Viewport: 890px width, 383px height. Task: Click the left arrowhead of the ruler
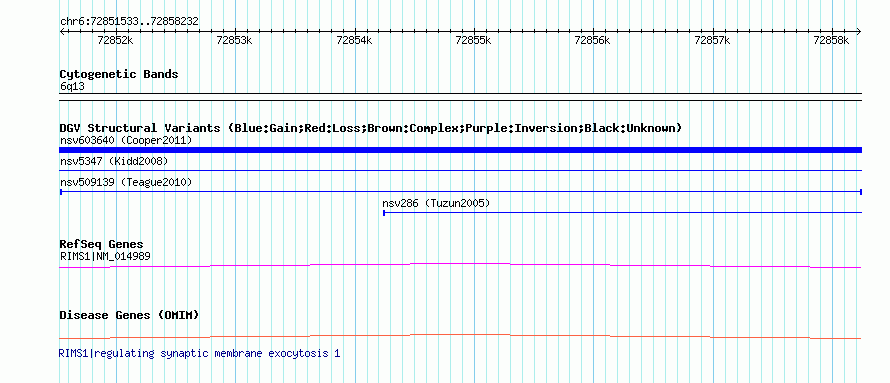62,32
